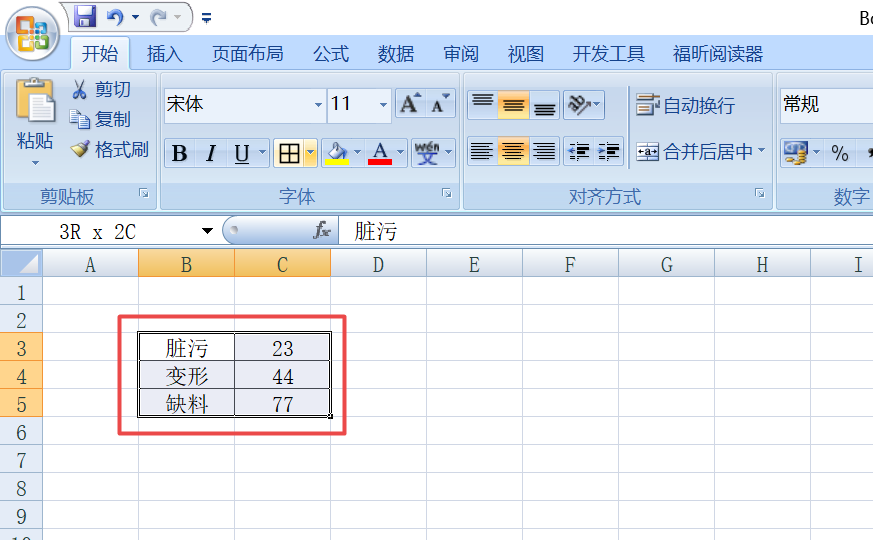The height and width of the screenshot is (540, 873).
Task: Click 合并后居中 merge and center
Action: coord(695,151)
